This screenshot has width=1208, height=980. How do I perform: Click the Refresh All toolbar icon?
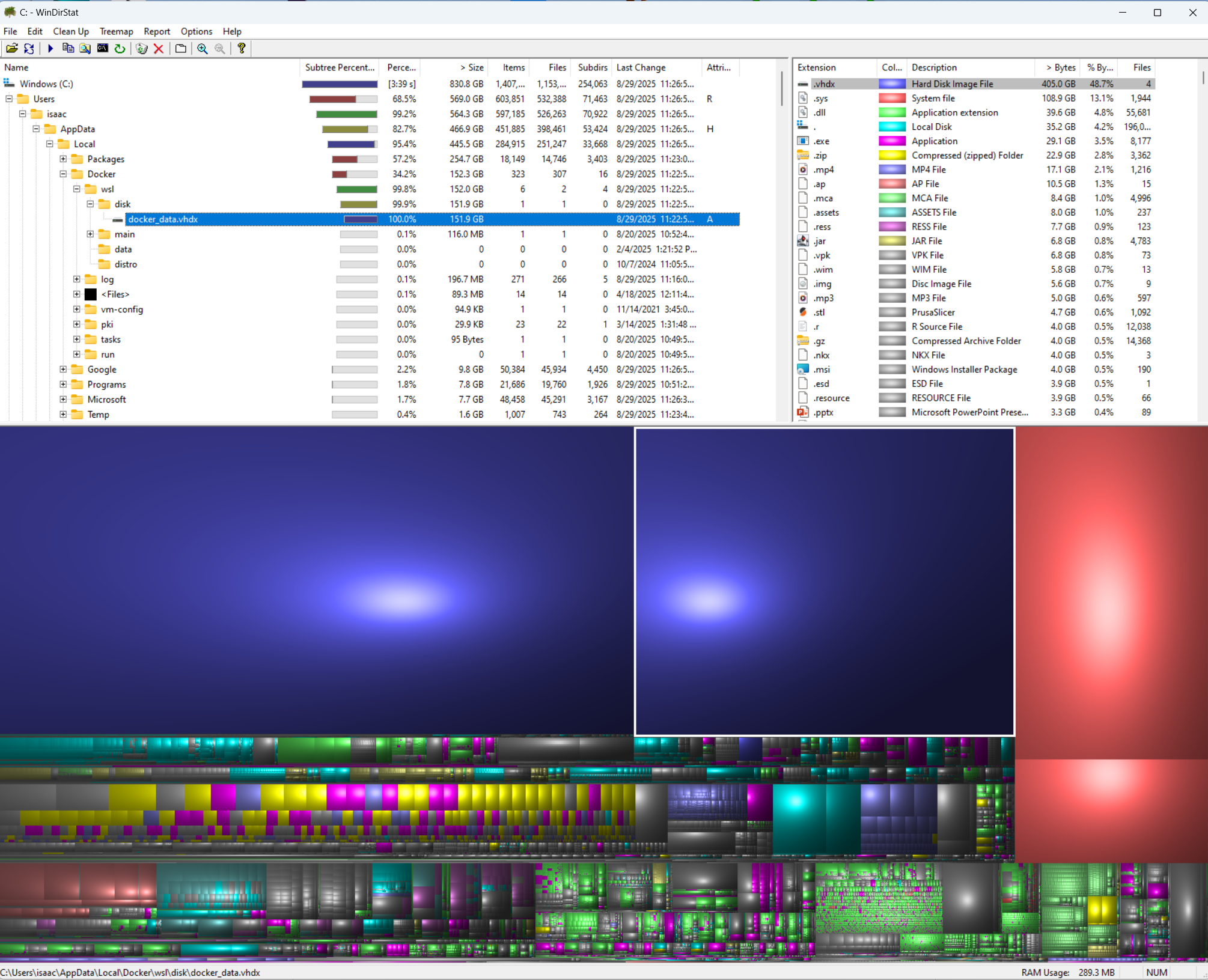(x=29, y=49)
